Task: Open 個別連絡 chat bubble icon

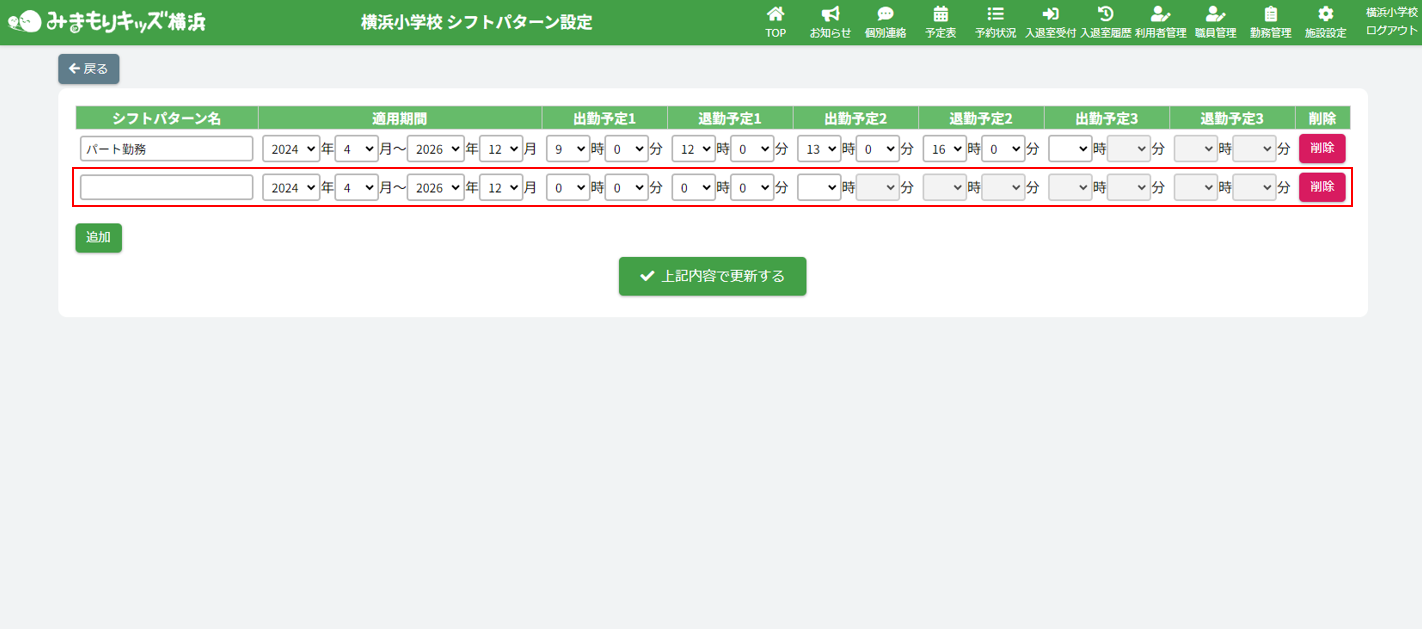Action: 885,14
